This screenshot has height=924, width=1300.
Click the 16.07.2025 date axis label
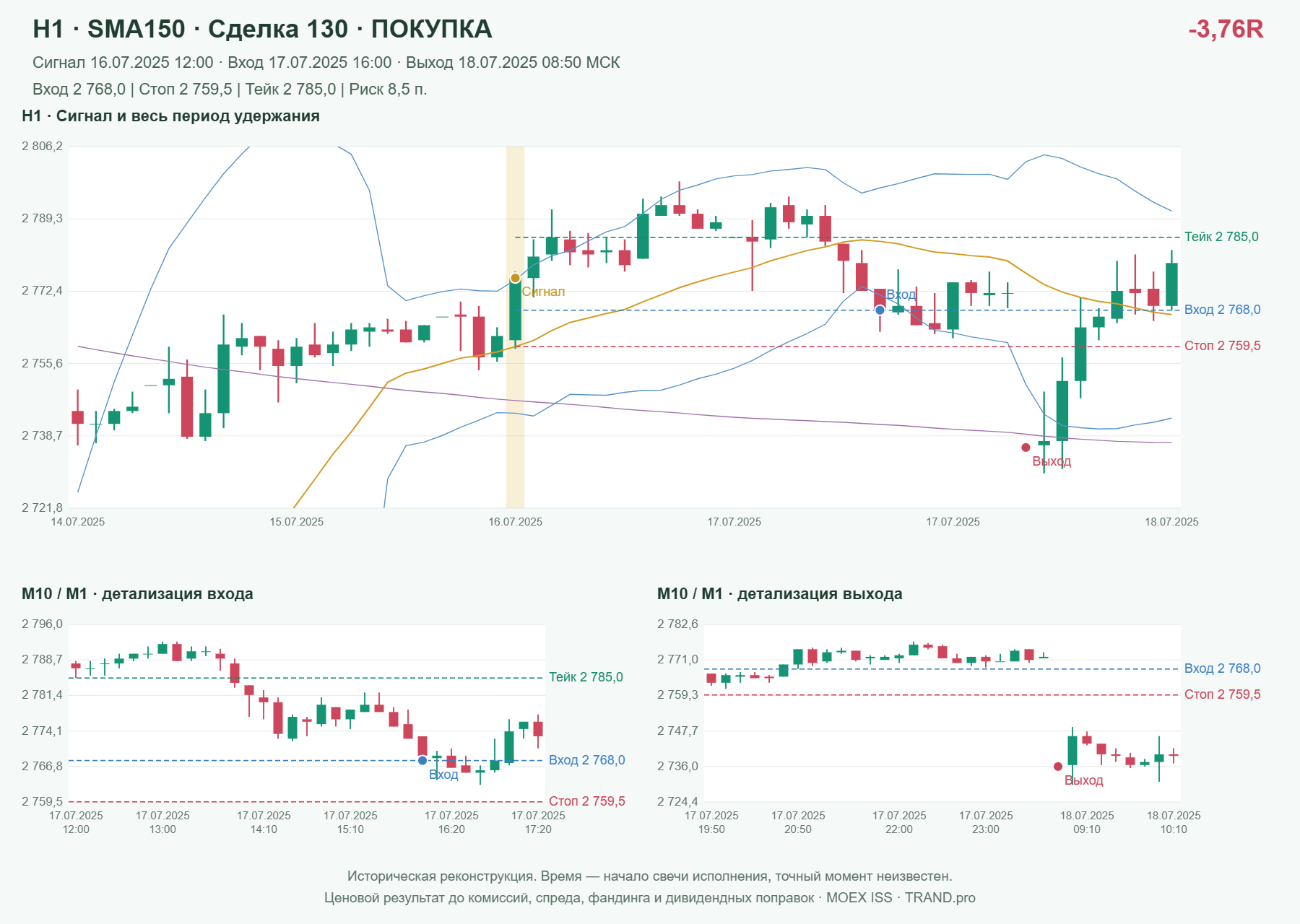[515, 522]
